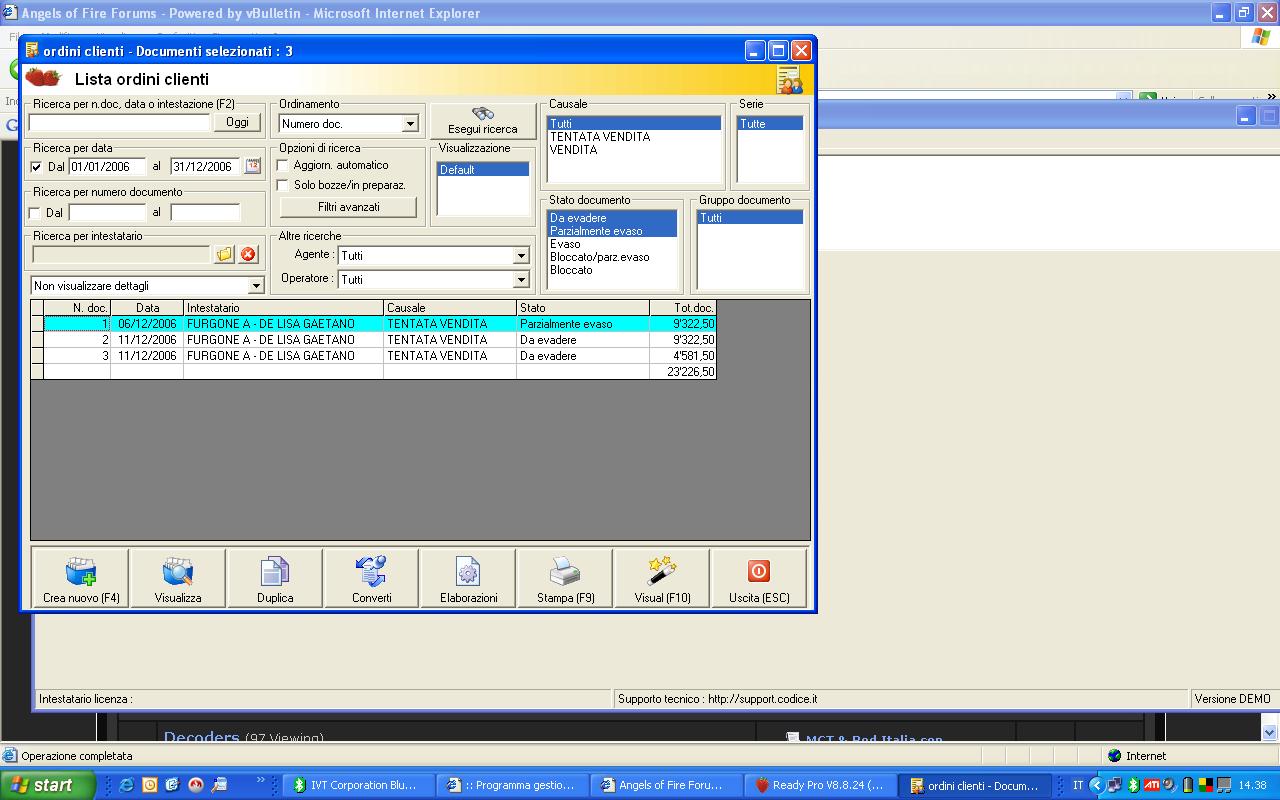The height and width of the screenshot is (800, 1280).
Task: Click the Oggi button
Action: (x=238, y=122)
